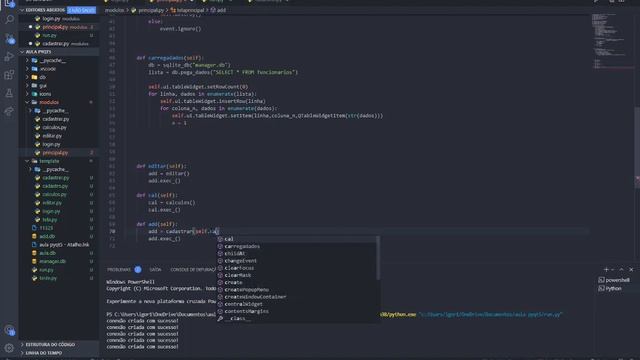640x360 pixels.
Task: Open manager.db file
Action: (52, 261)
